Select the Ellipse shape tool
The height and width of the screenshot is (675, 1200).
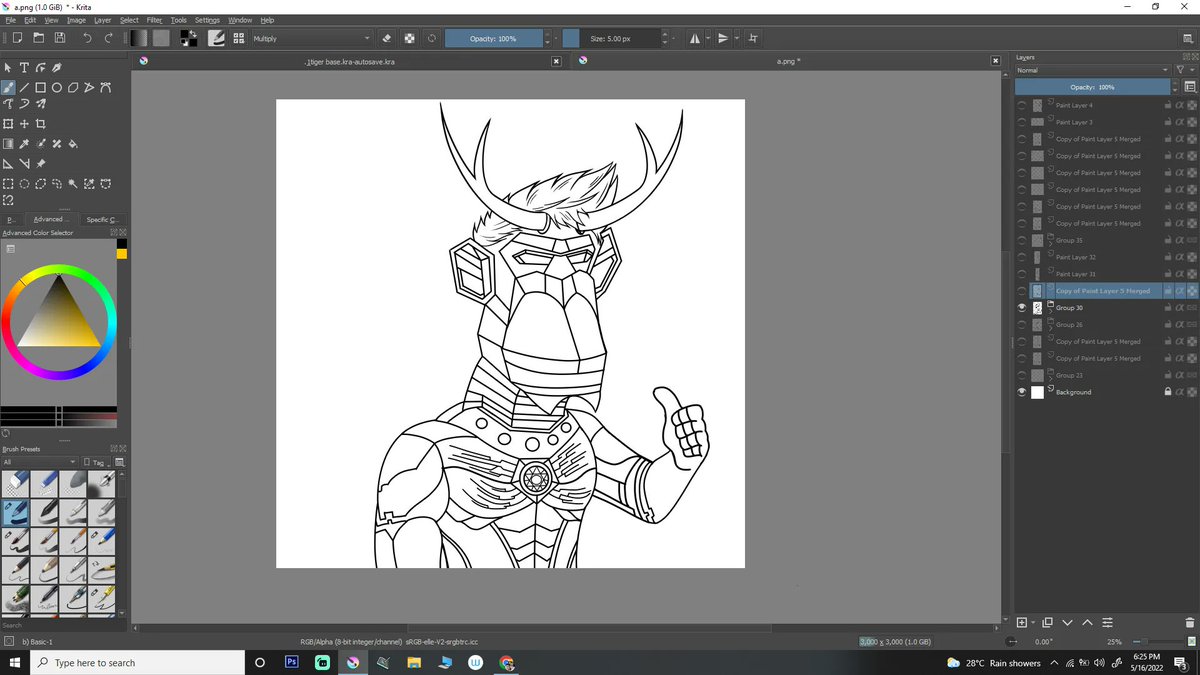57,87
